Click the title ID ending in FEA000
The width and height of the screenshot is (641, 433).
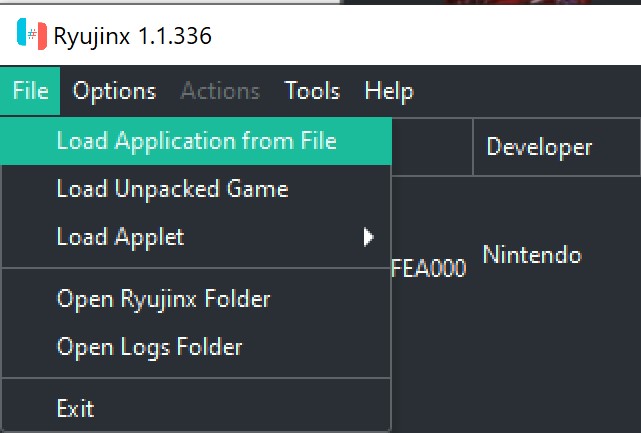tap(430, 268)
